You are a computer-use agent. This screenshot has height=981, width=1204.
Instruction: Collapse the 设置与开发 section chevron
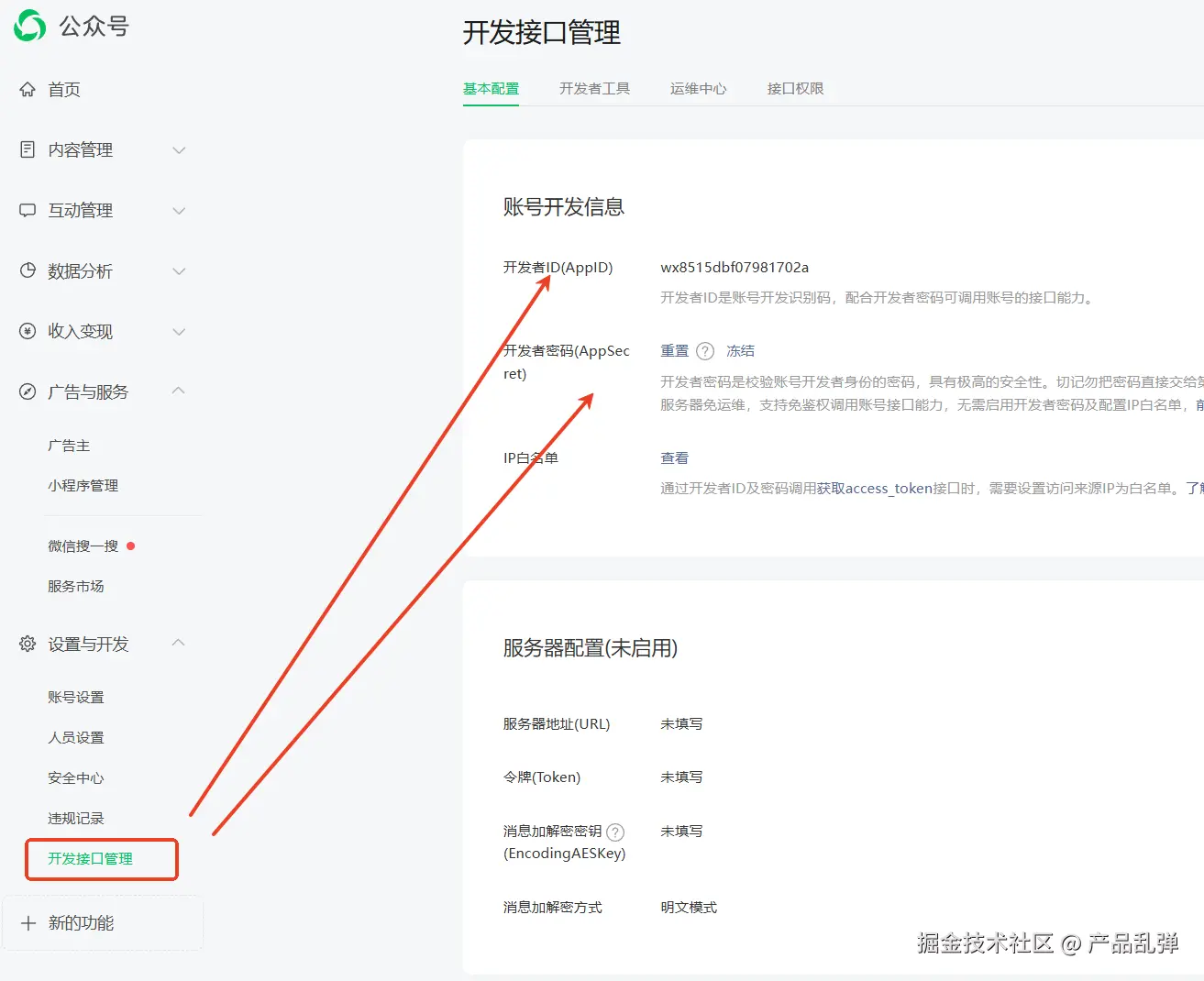point(179,643)
